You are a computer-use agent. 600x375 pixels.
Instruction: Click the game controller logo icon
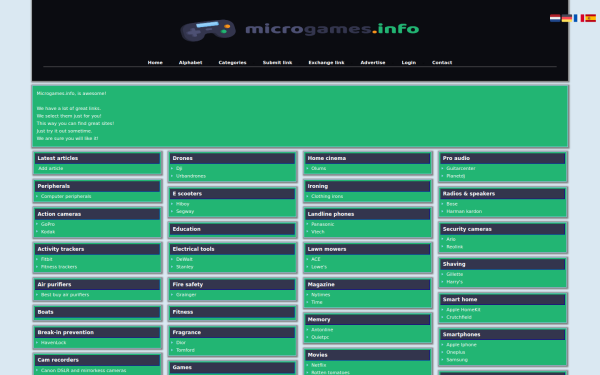(208, 30)
